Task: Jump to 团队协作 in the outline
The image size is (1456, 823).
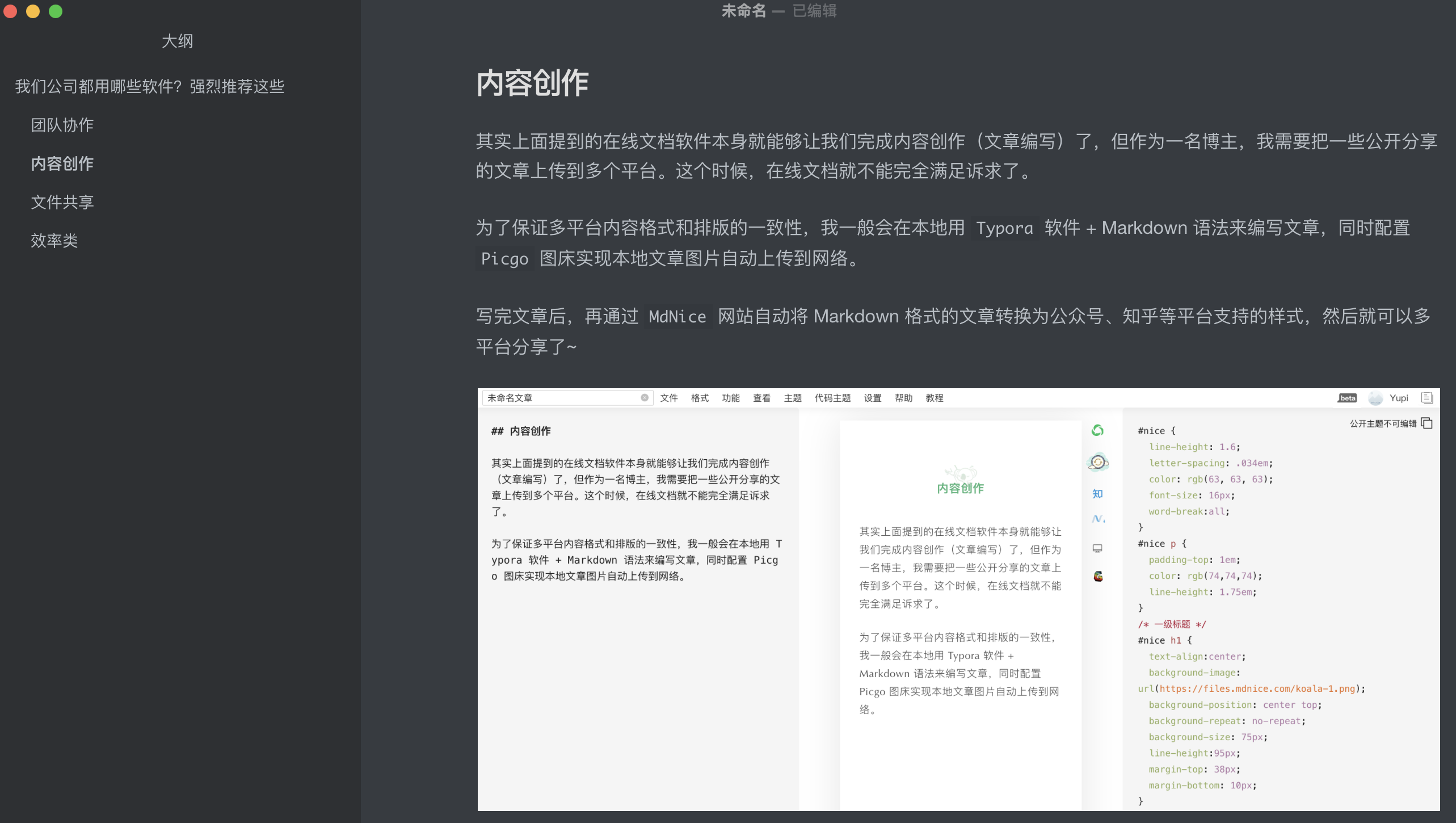Action: 62,125
